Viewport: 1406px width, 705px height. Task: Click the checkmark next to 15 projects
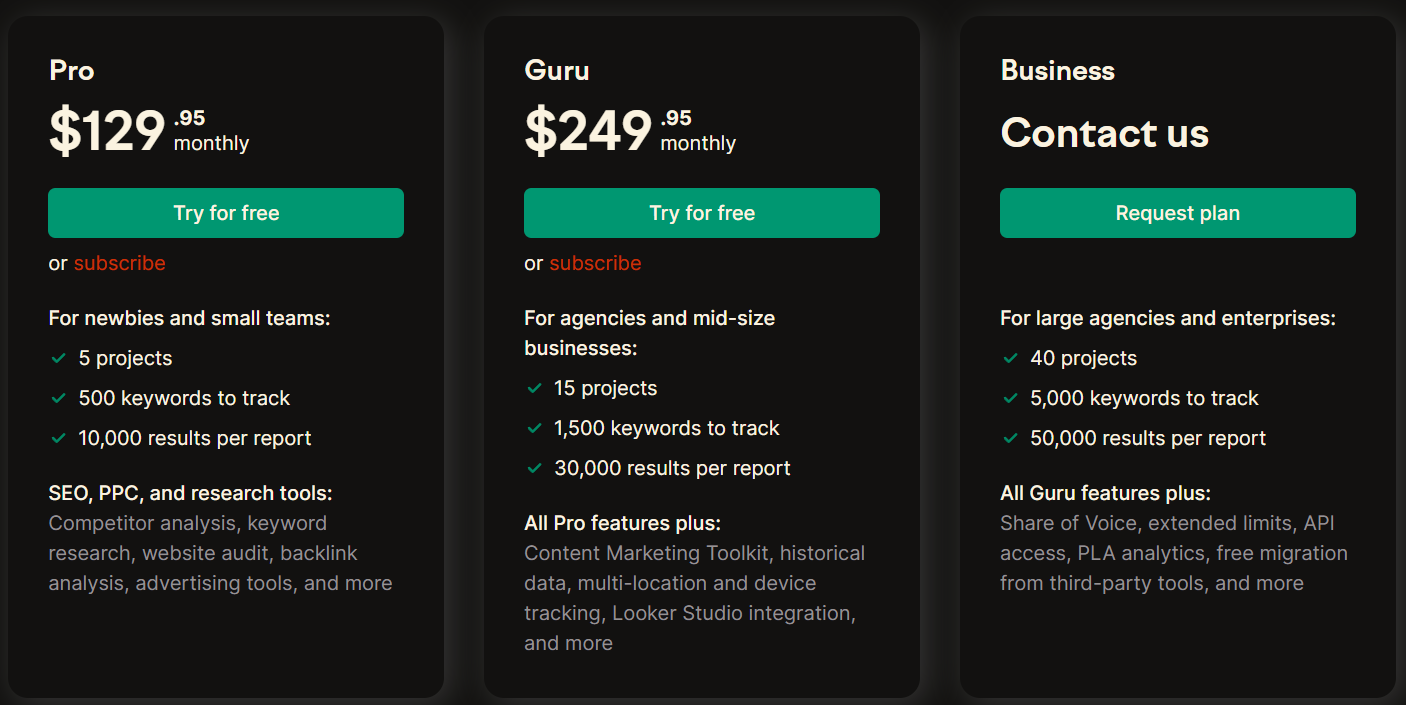click(x=534, y=388)
